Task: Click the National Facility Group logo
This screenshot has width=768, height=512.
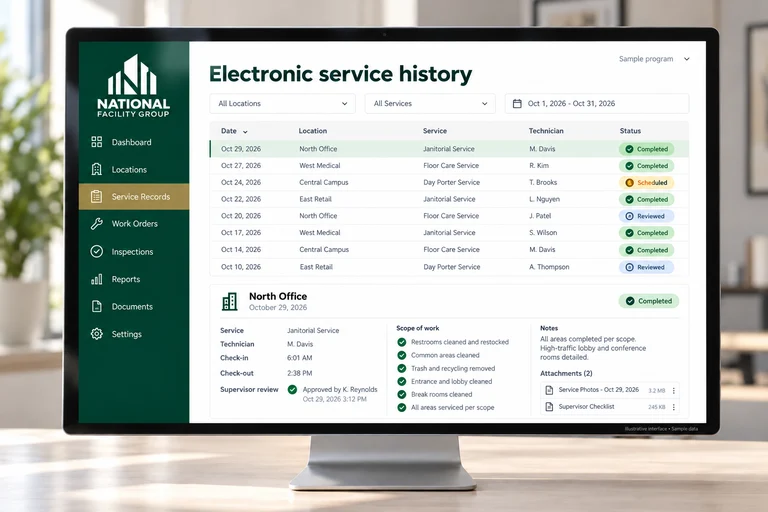Action: [x=133, y=86]
